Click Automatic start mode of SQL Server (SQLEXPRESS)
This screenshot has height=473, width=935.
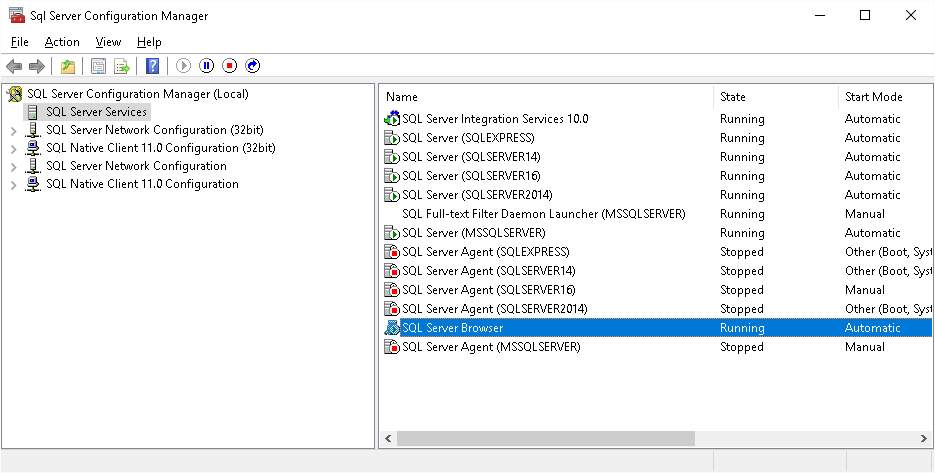click(872, 138)
